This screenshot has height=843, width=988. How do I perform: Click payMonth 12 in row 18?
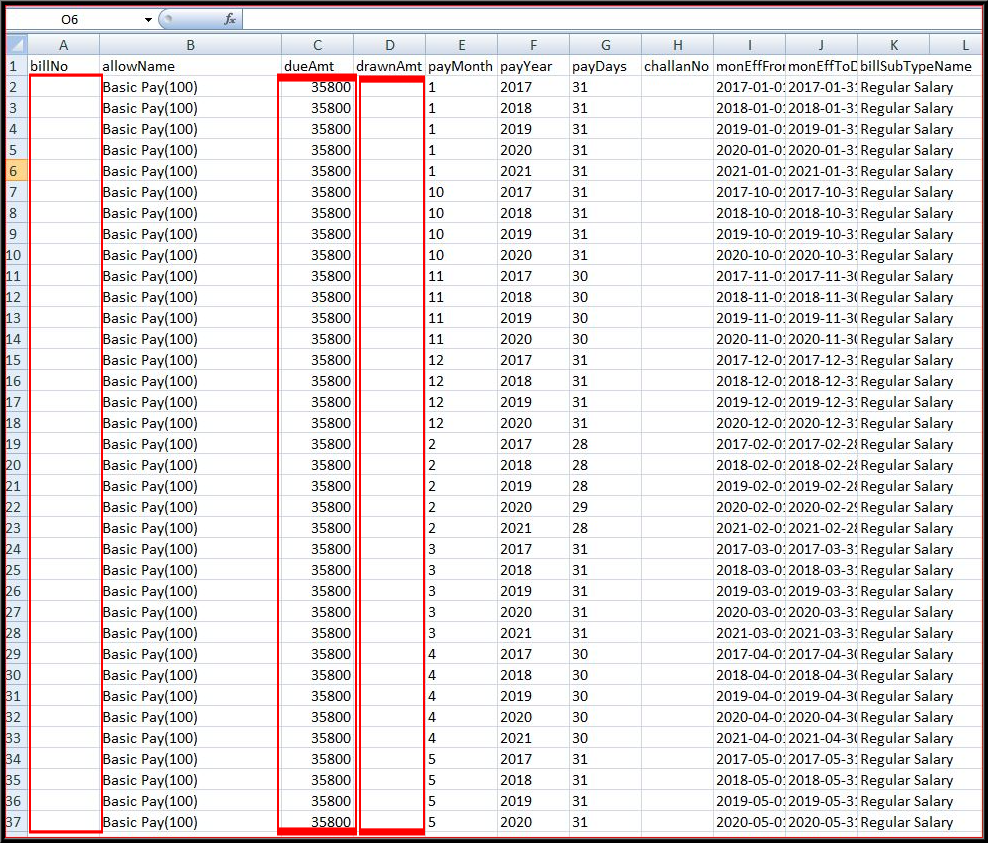point(461,423)
